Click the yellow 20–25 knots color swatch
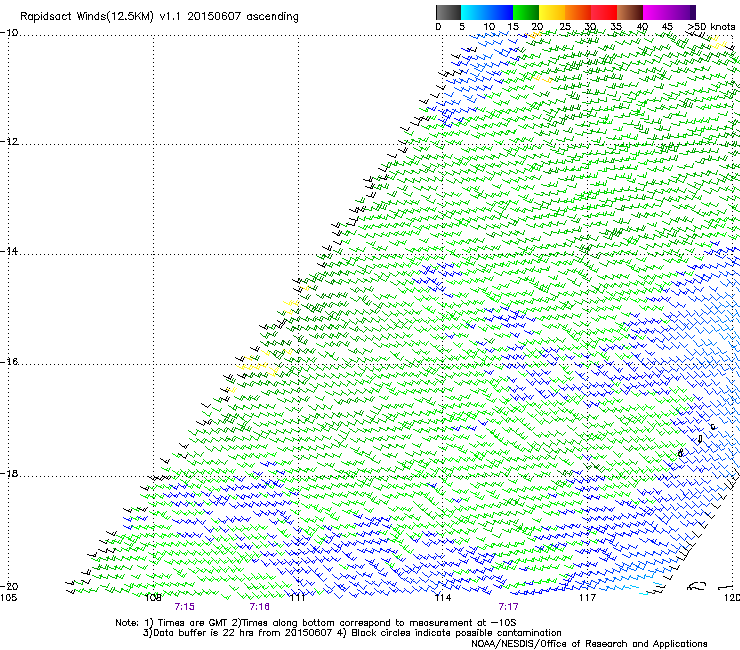This screenshot has width=740, height=650. coord(552,12)
